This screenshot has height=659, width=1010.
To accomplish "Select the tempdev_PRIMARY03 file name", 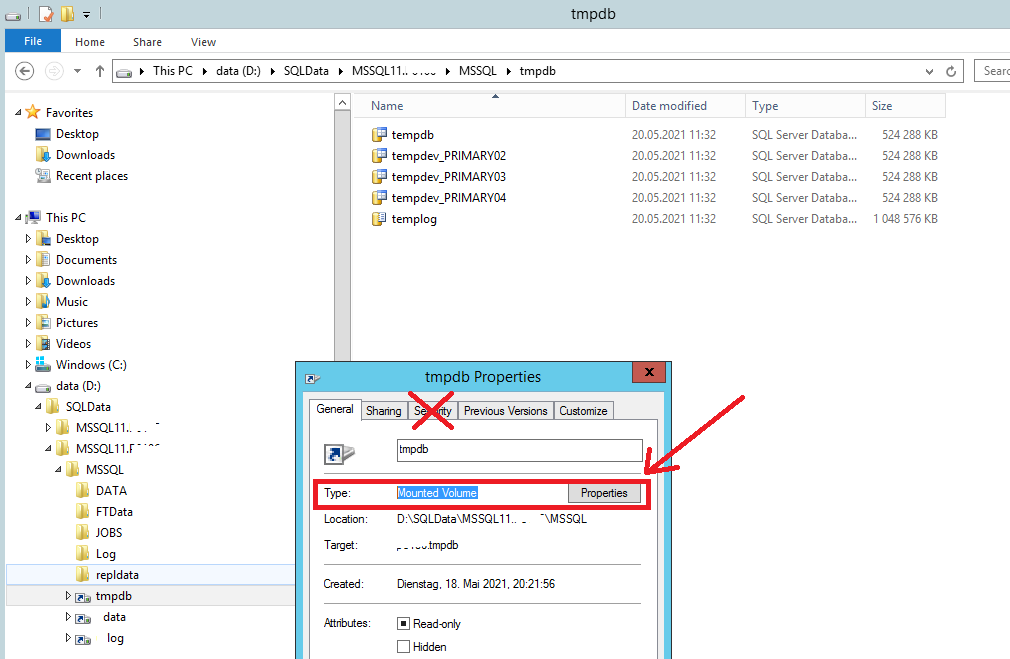I will [x=449, y=177].
